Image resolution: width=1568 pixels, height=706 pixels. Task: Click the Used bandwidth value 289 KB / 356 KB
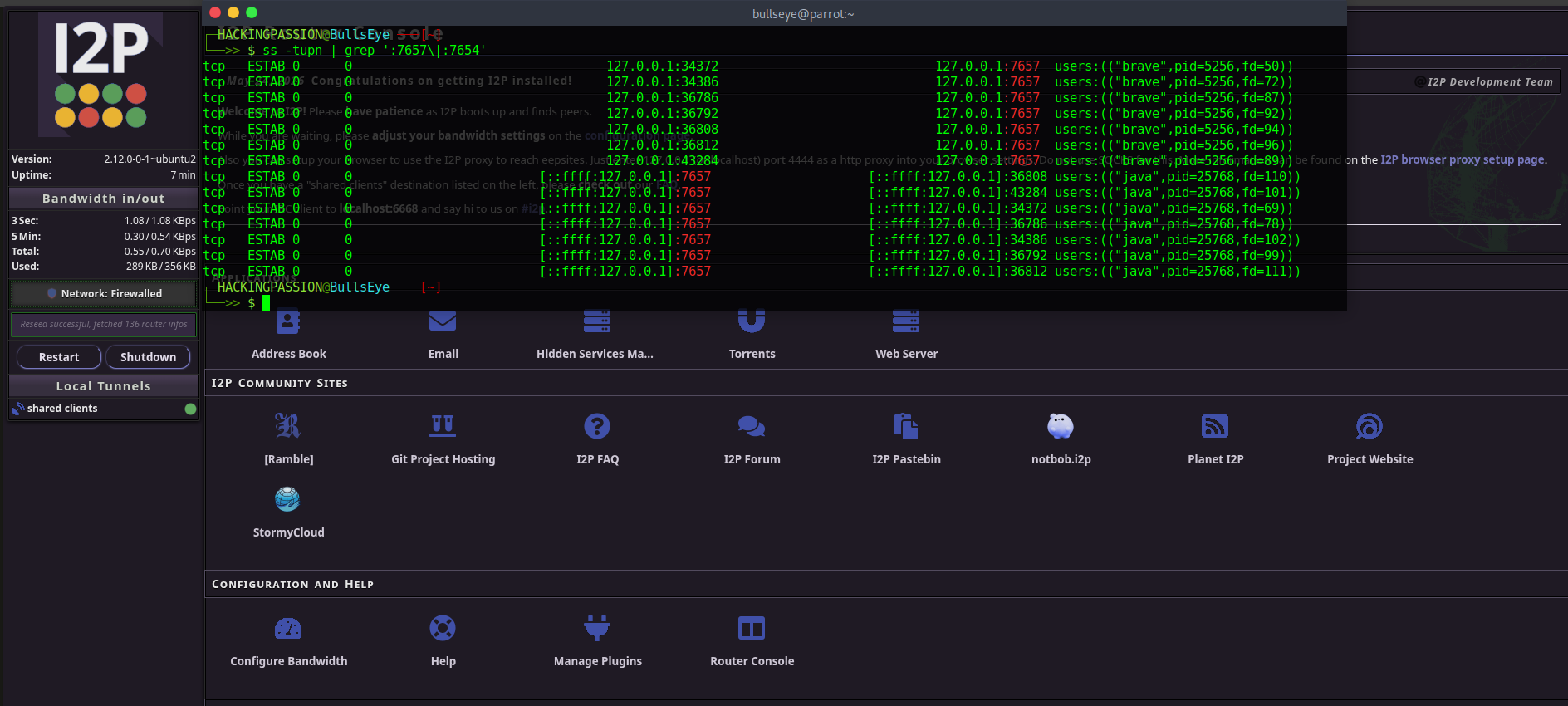[161, 267]
